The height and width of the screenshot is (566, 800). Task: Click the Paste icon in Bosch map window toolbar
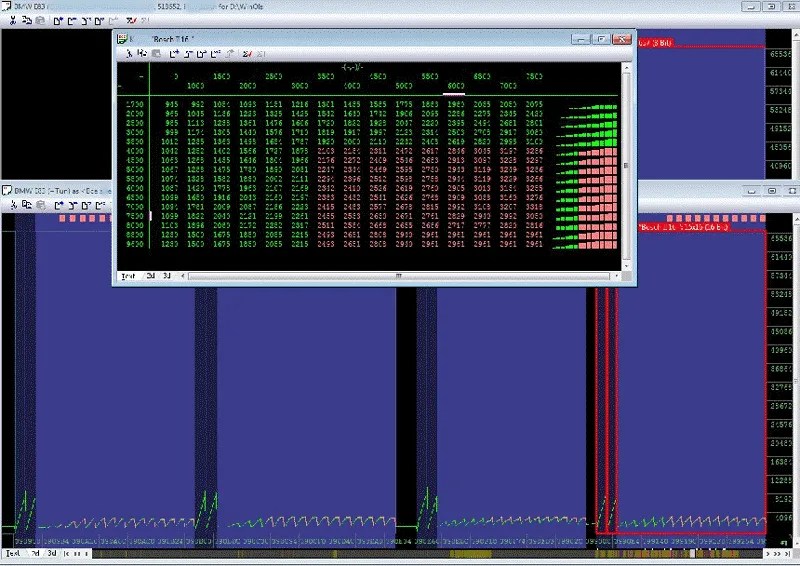pyautogui.click(x=157, y=54)
